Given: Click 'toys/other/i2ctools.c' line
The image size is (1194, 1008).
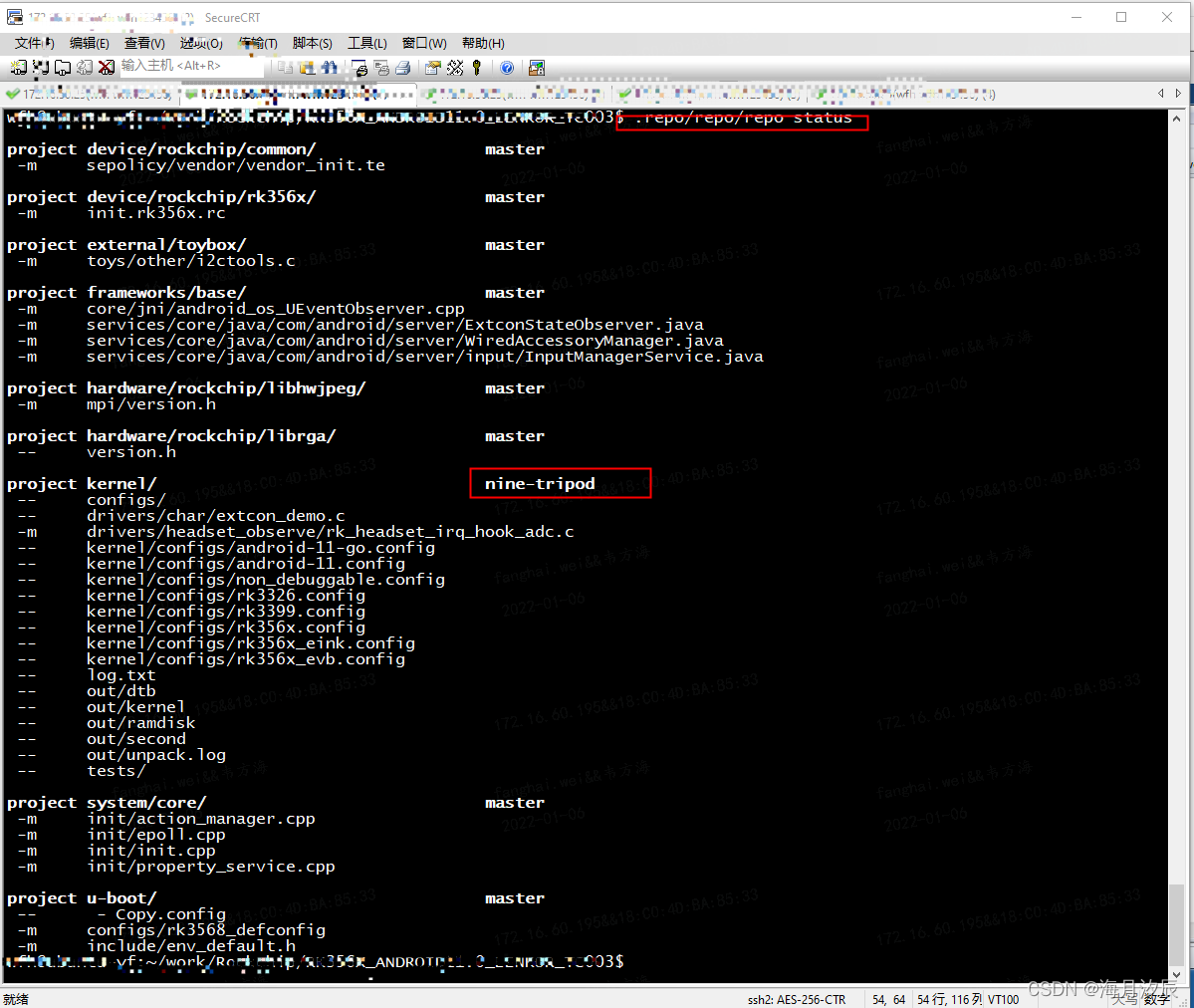Looking at the screenshot, I should [x=190, y=261].
